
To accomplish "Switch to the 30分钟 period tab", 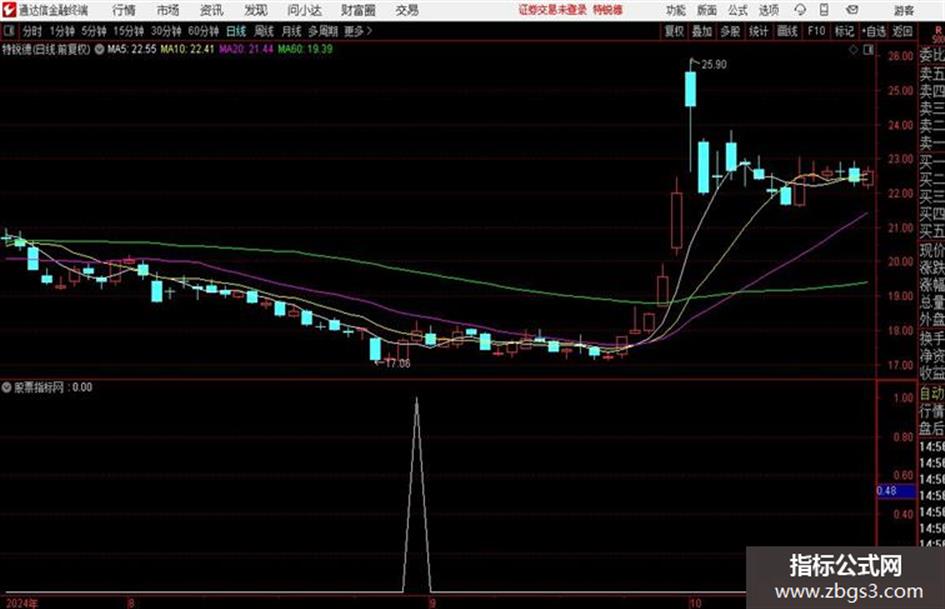I will coord(166,31).
